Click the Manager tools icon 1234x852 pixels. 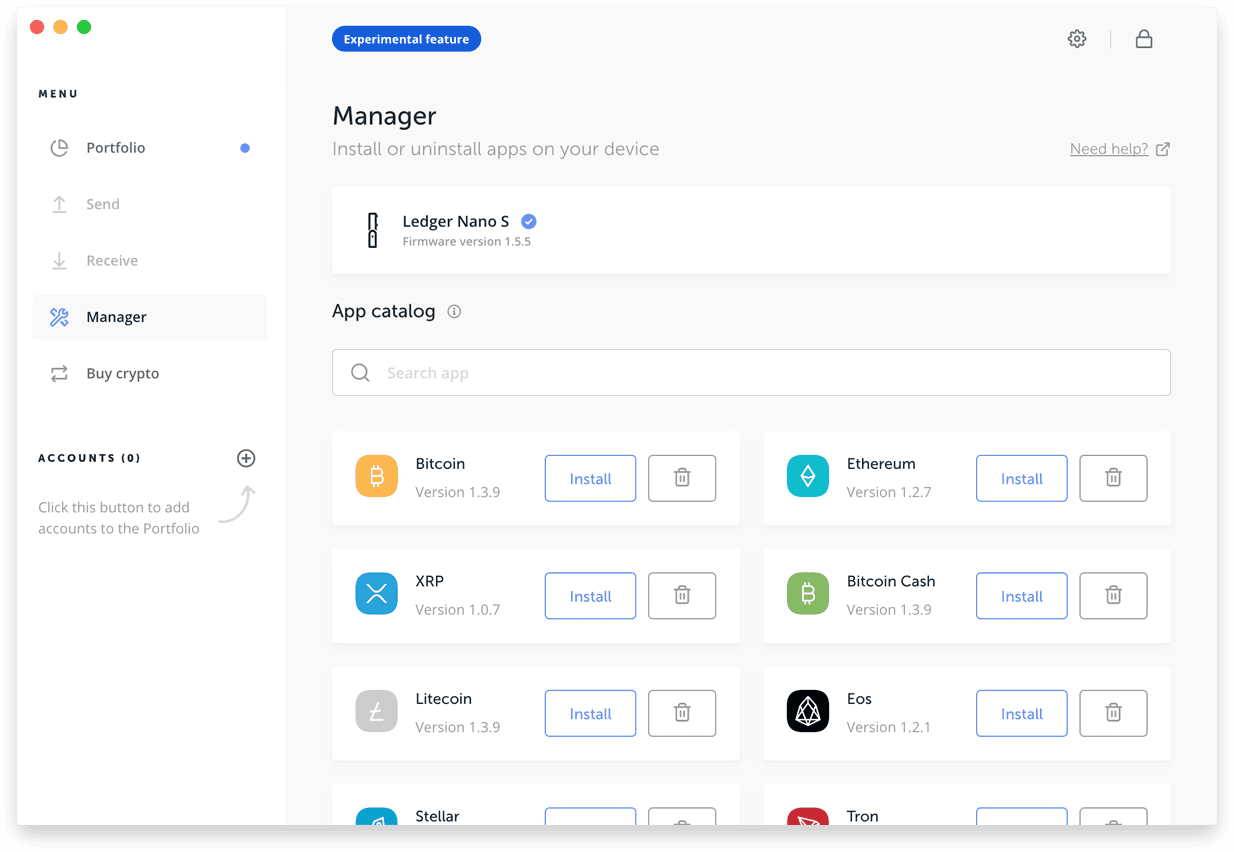[59, 317]
